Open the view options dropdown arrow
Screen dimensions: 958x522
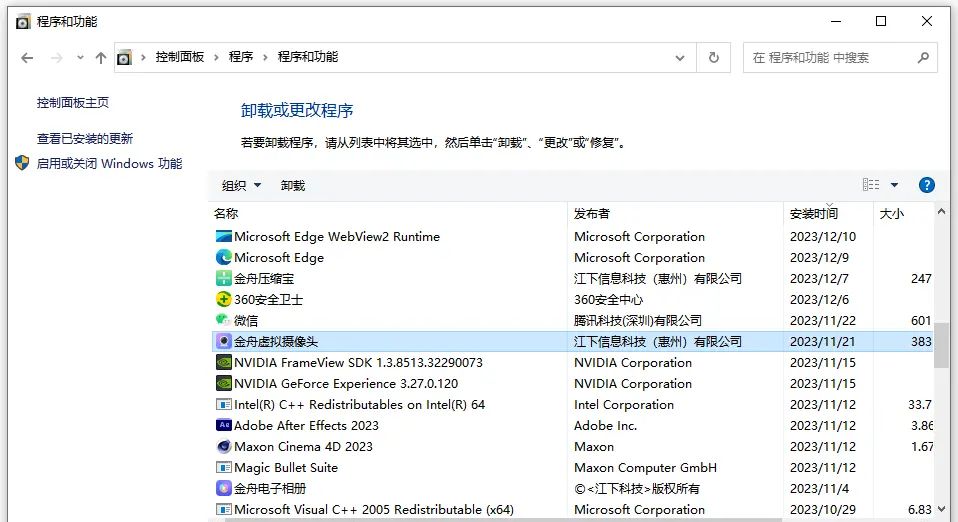[x=894, y=185]
